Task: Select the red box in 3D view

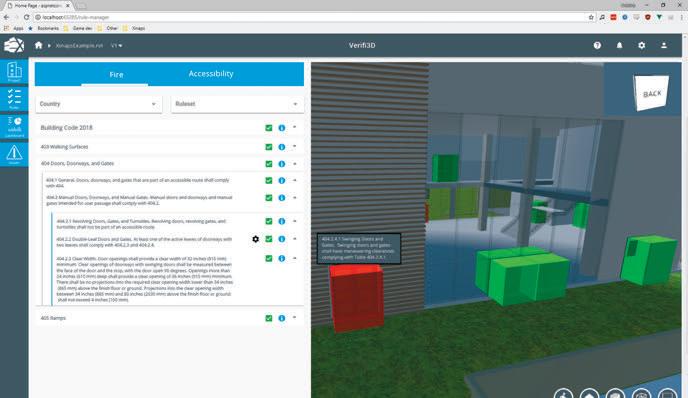Action: tap(356, 298)
